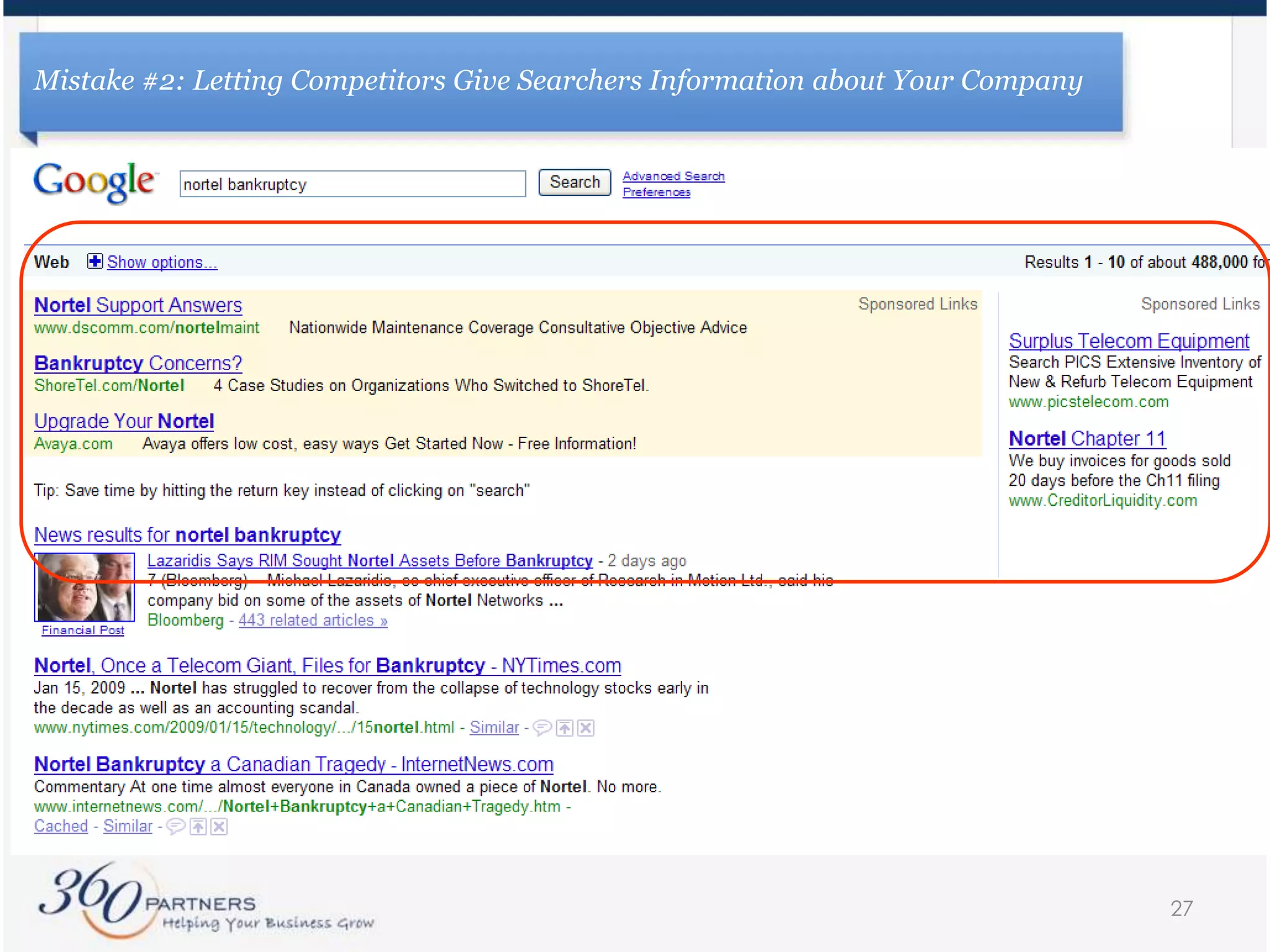Click comment bubble icon on InternetNews result
This screenshot has height=952, width=1270.
[175, 826]
